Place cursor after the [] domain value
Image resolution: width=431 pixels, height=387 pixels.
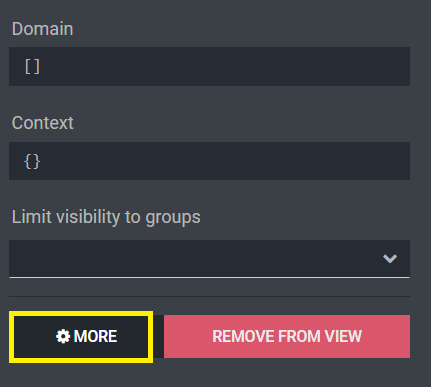click(x=41, y=67)
